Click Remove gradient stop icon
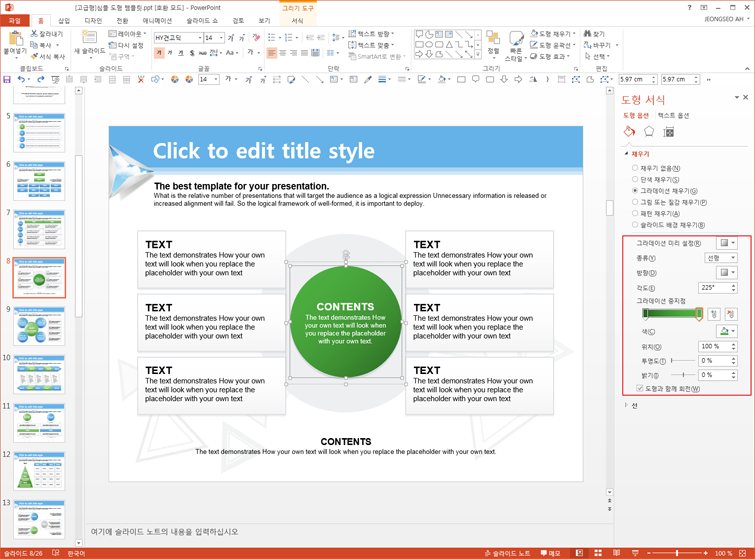Image resolution: width=755 pixels, height=559 pixels. tap(730, 314)
